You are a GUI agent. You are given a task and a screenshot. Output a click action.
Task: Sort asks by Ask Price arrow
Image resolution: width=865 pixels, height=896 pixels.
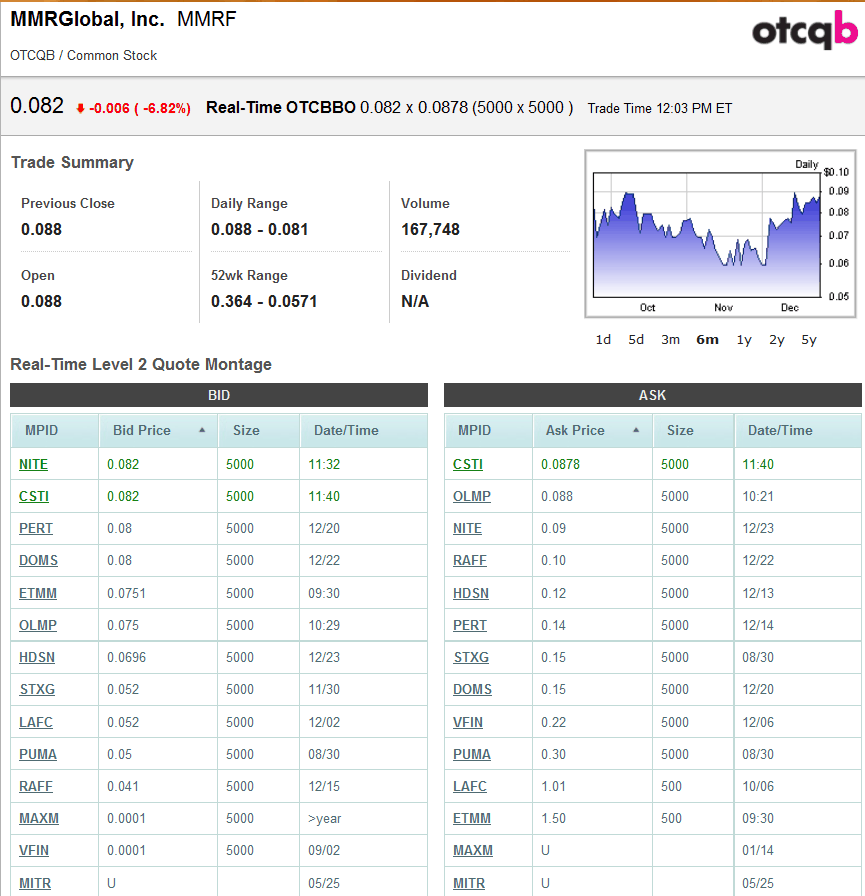[636, 430]
